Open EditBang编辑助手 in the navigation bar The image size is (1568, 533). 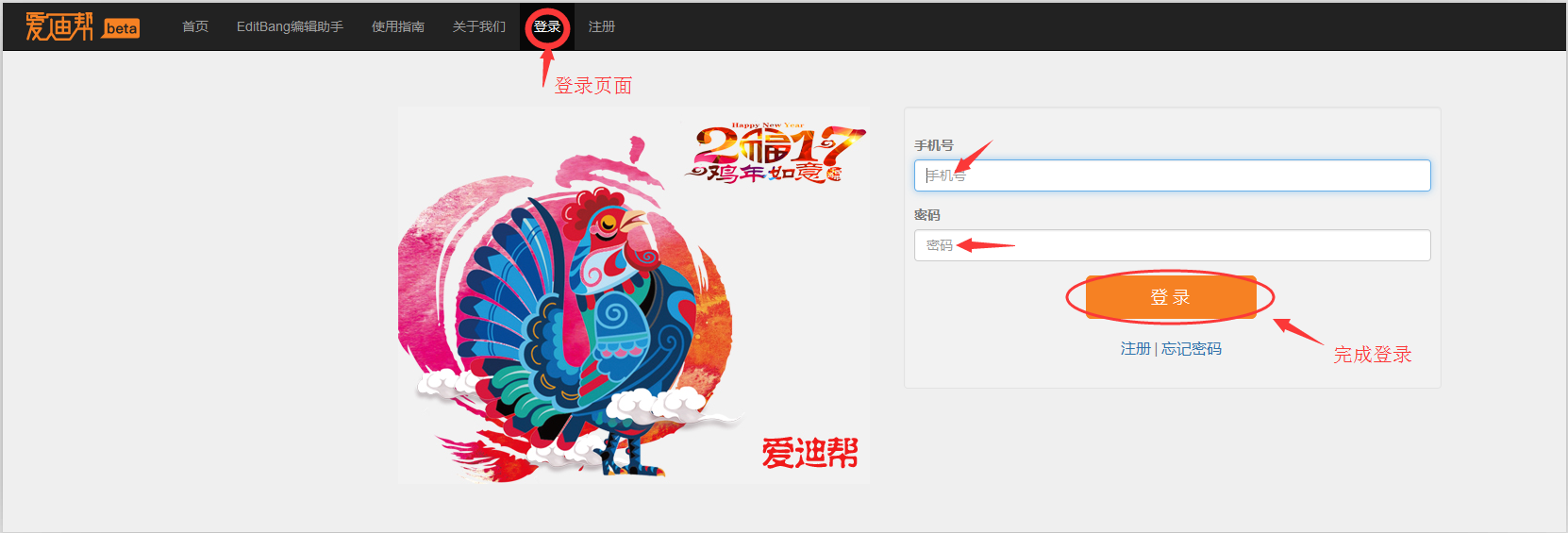point(290,26)
